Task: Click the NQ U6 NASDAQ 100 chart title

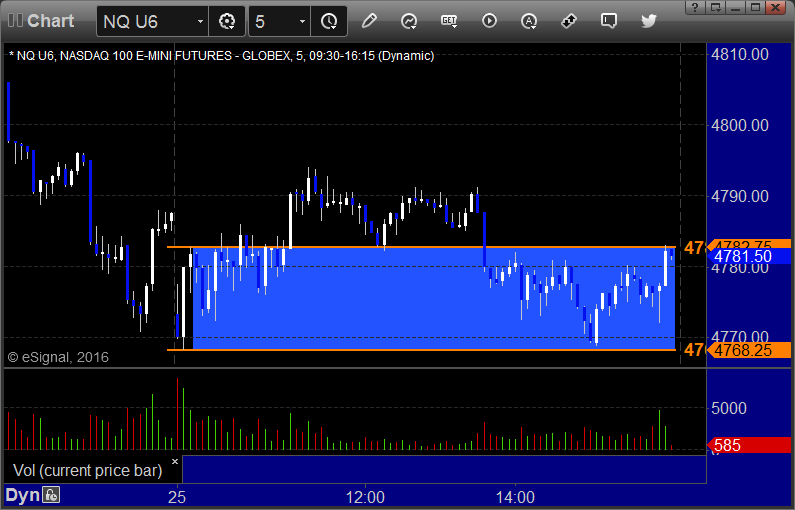Action: (222, 55)
